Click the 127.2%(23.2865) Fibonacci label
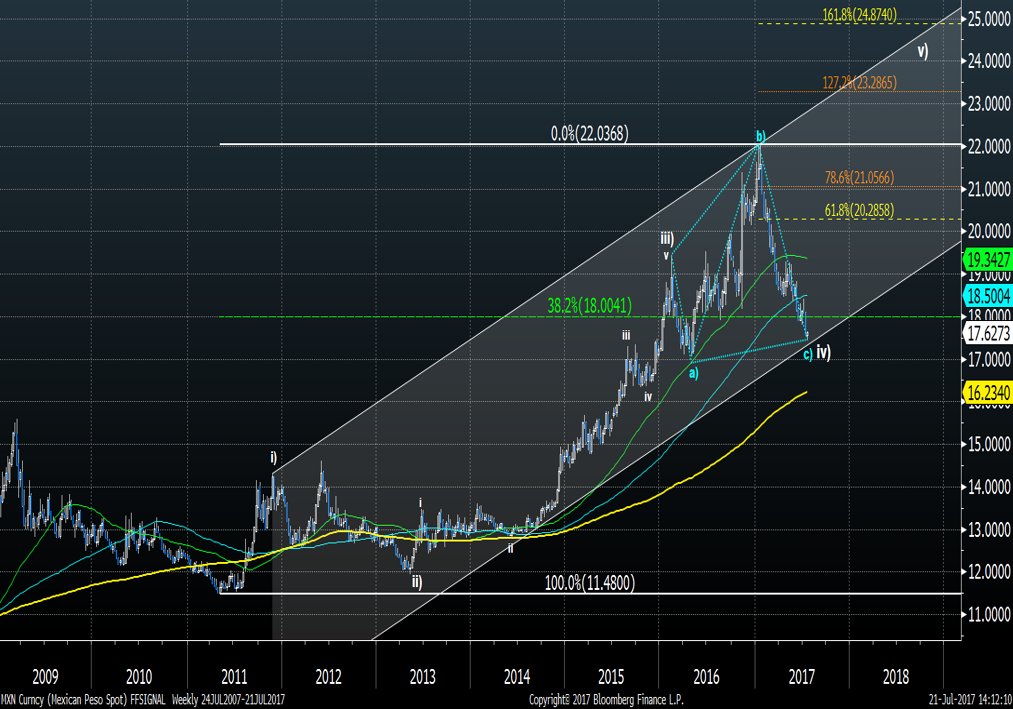 [x=859, y=82]
